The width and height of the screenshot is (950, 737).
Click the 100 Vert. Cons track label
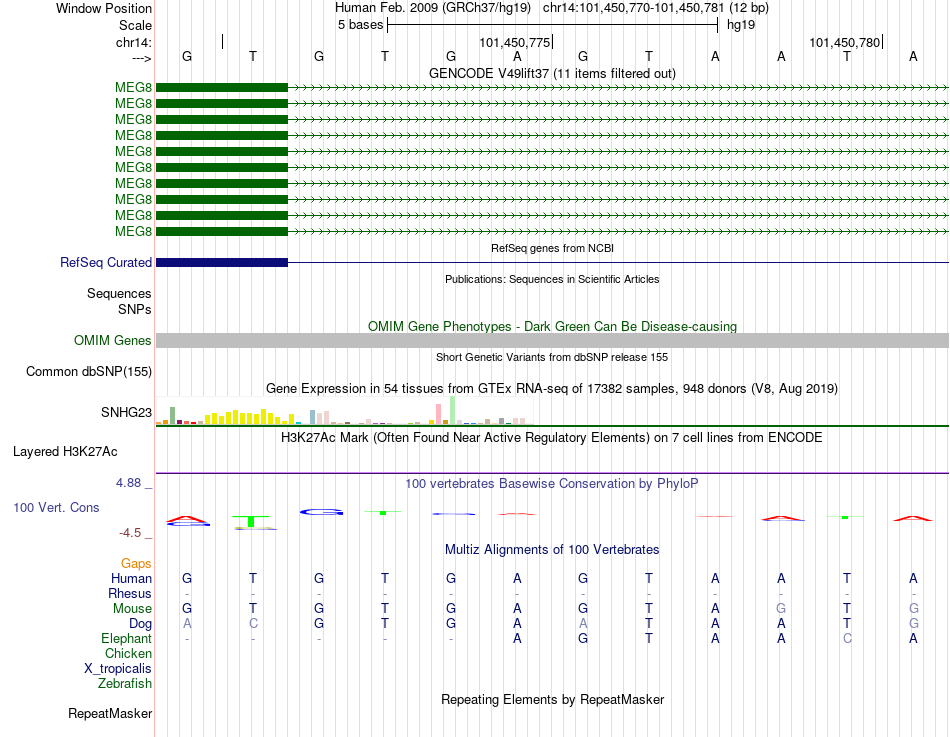tap(56, 508)
